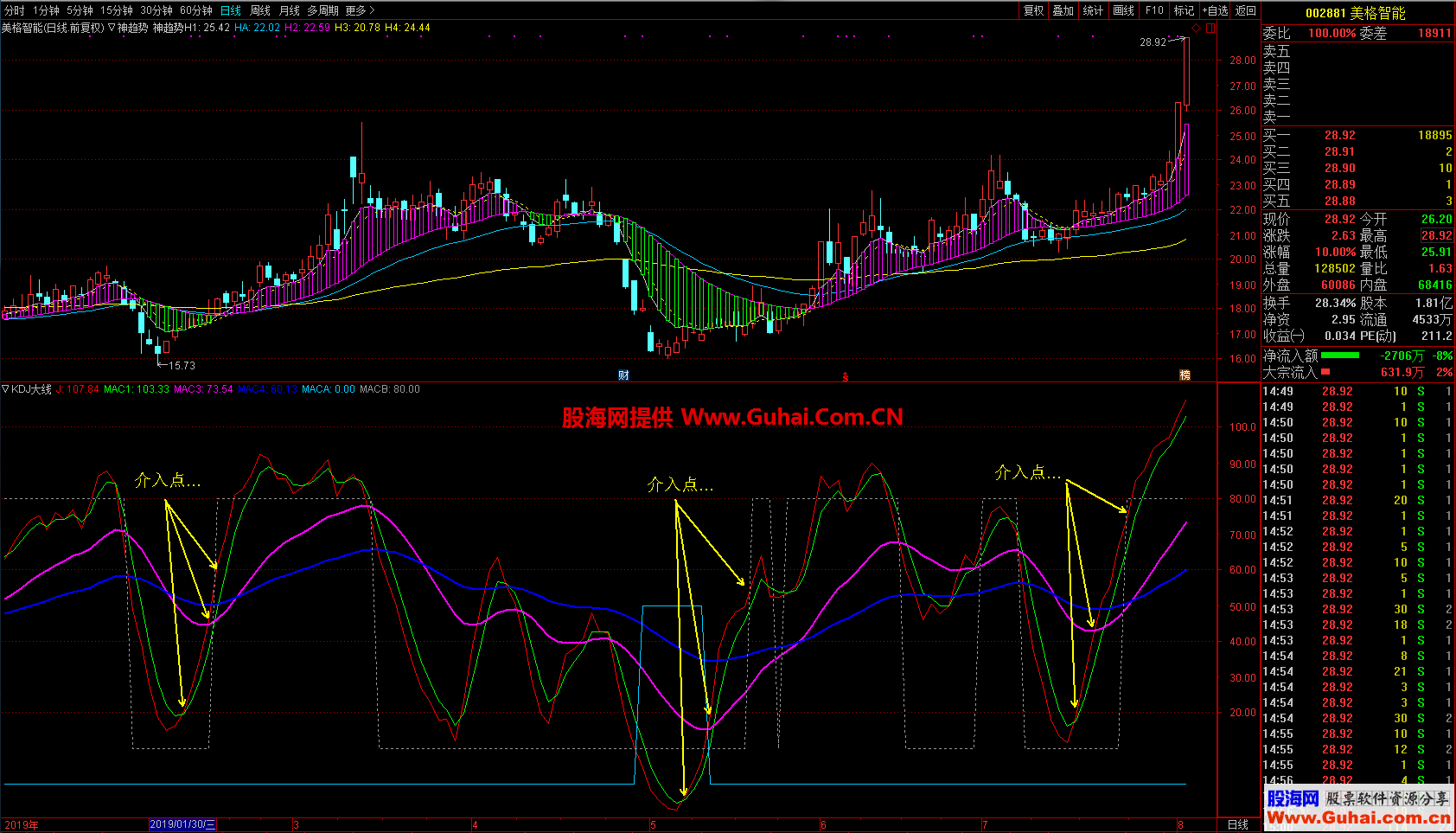The width and height of the screenshot is (1456, 833).
Task: Open the 多周期 multi-period view
Action: (x=322, y=10)
